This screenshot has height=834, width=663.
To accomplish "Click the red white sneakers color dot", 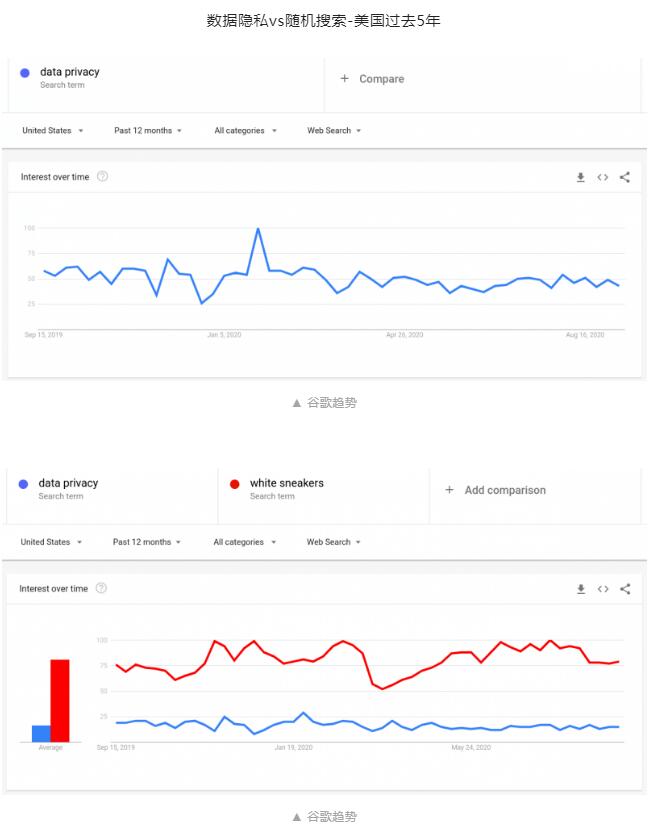I will (x=234, y=484).
